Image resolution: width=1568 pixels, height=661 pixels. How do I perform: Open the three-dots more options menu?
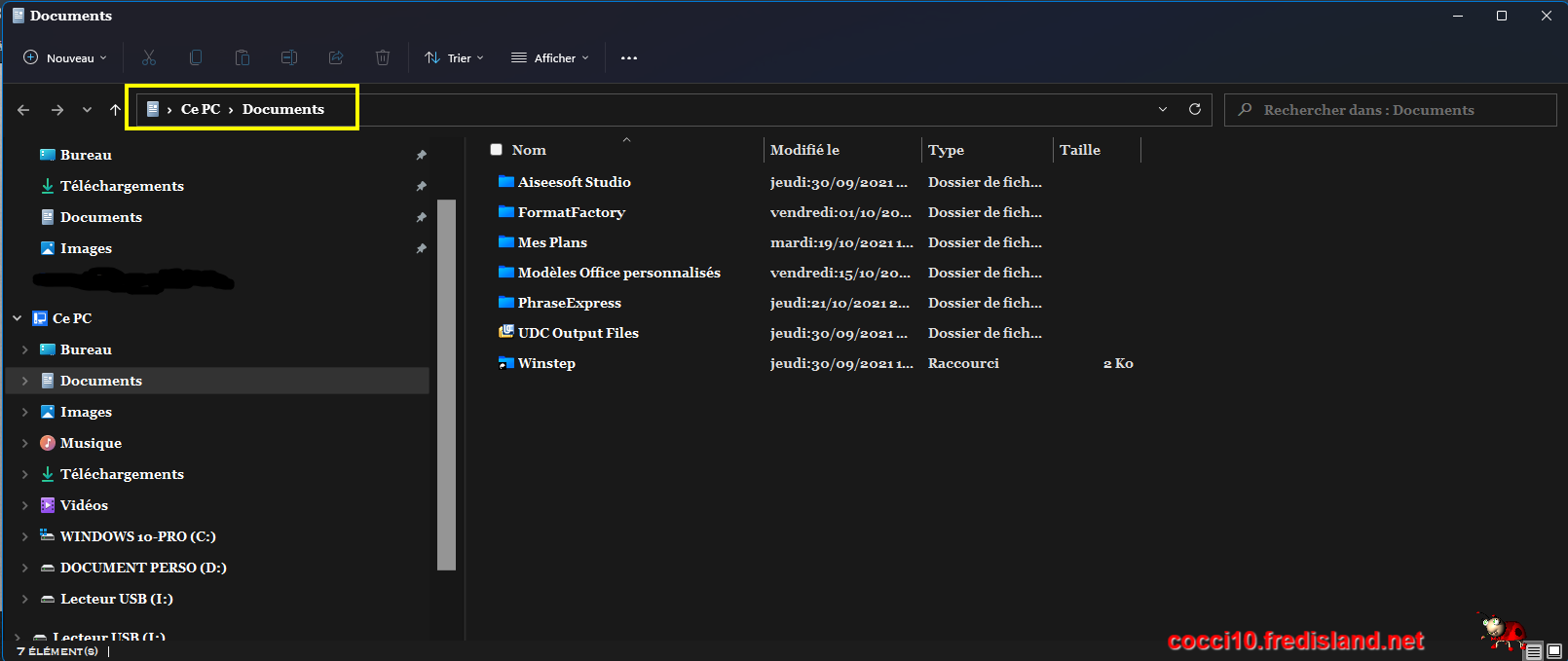(x=629, y=58)
